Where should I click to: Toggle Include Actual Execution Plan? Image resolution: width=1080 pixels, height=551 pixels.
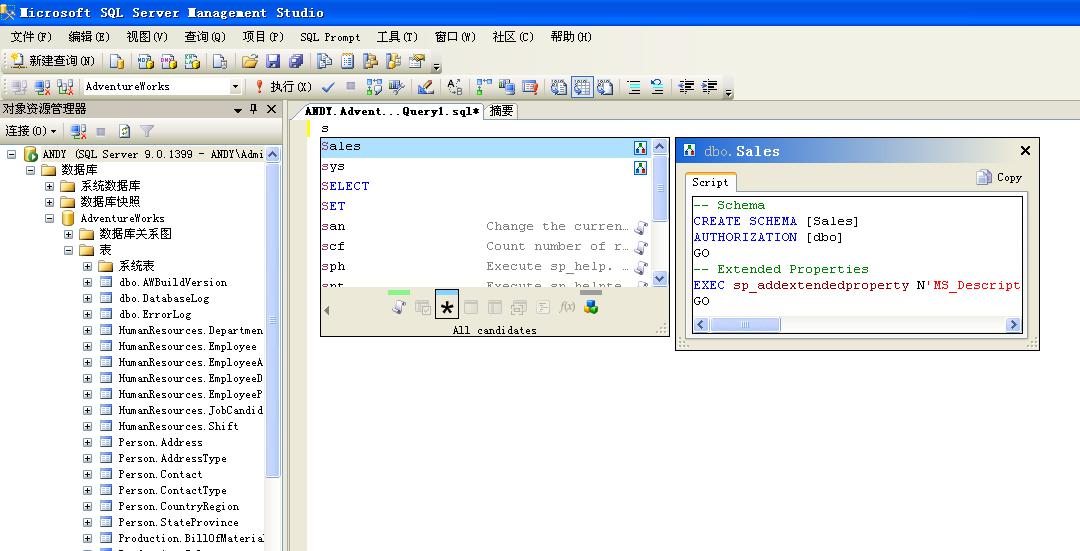(x=484, y=87)
